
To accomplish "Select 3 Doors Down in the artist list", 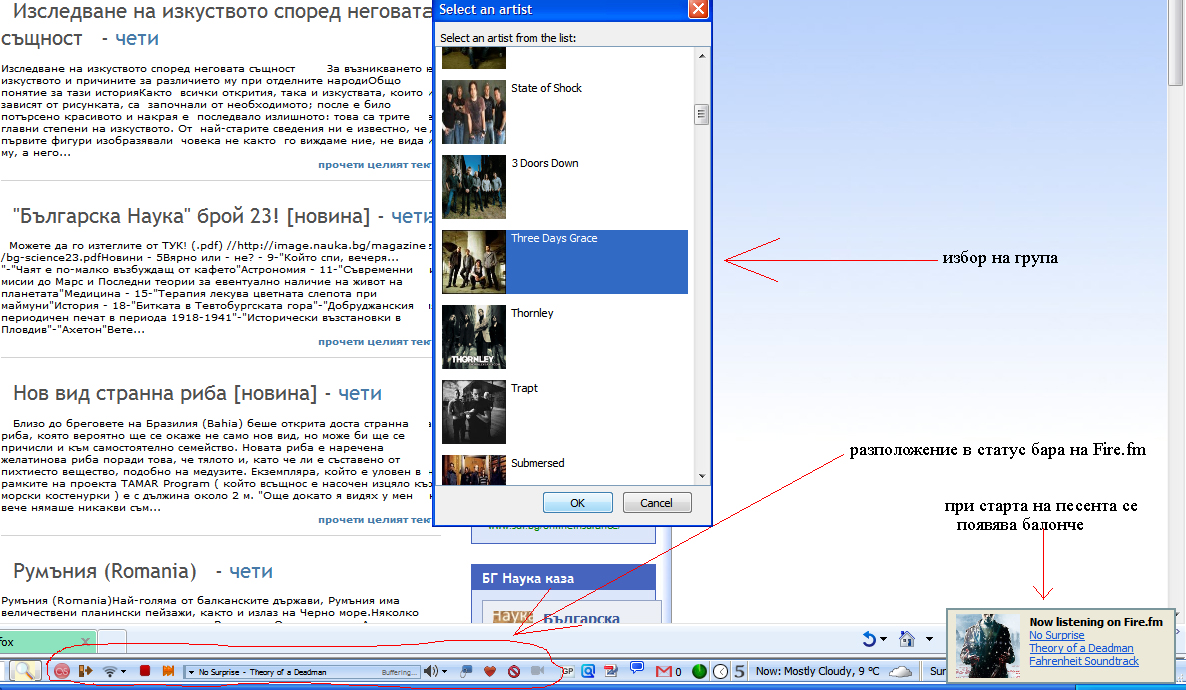I will click(x=564, y=187).
